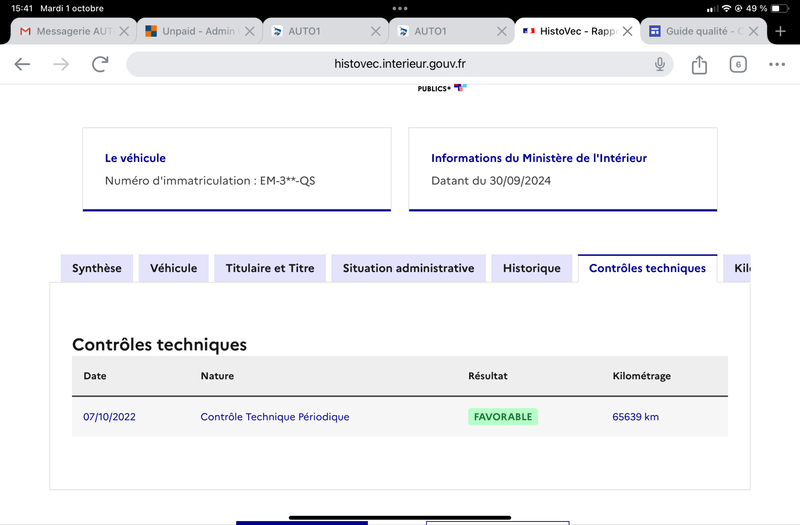Screen dimensions: 800x525
Task: Tap the microphone icon in address bar
Action: [x=660, y=64]
